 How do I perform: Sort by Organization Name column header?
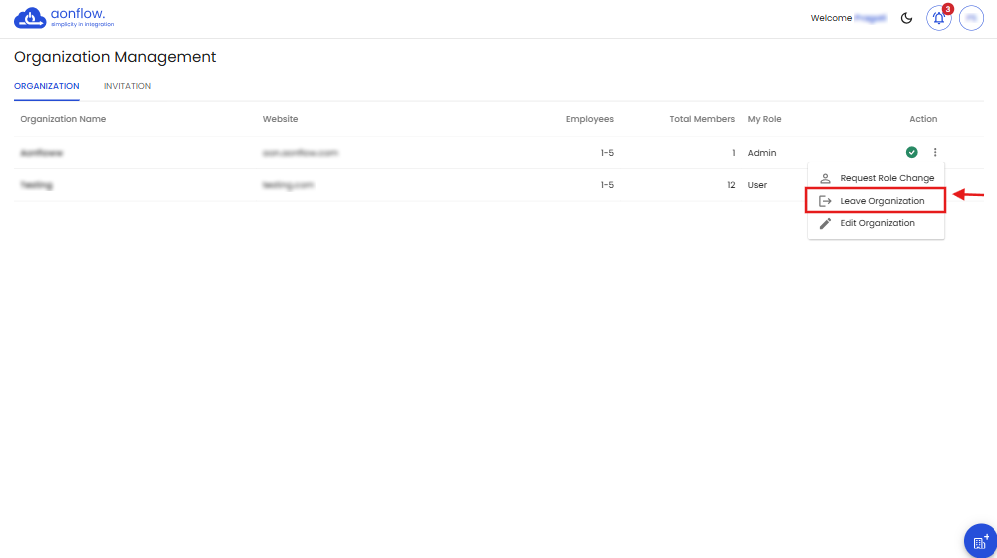click(x=63, y=119)
